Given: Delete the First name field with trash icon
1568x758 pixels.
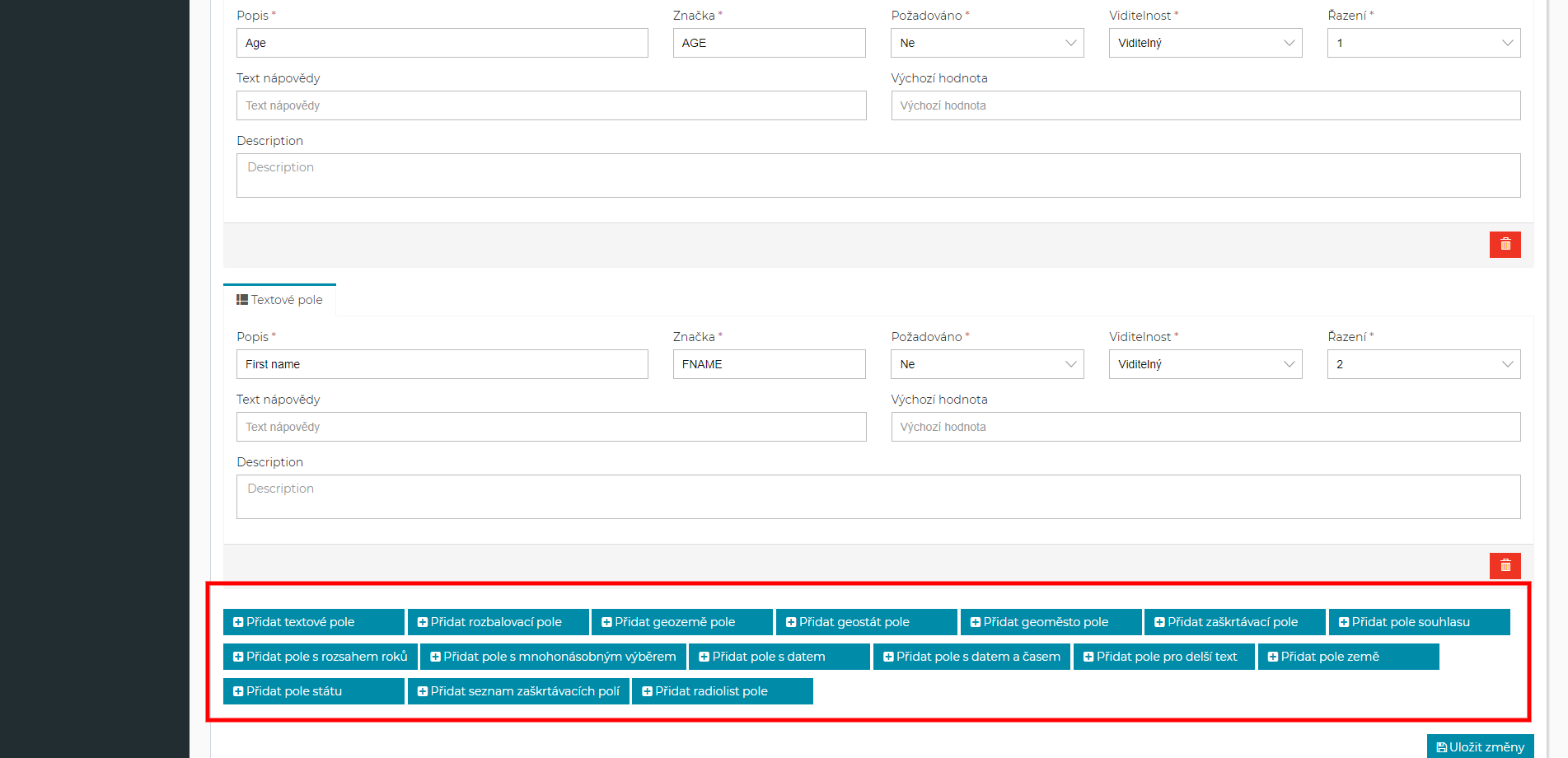Looking at the screenshot, I should click(1505, 566).
